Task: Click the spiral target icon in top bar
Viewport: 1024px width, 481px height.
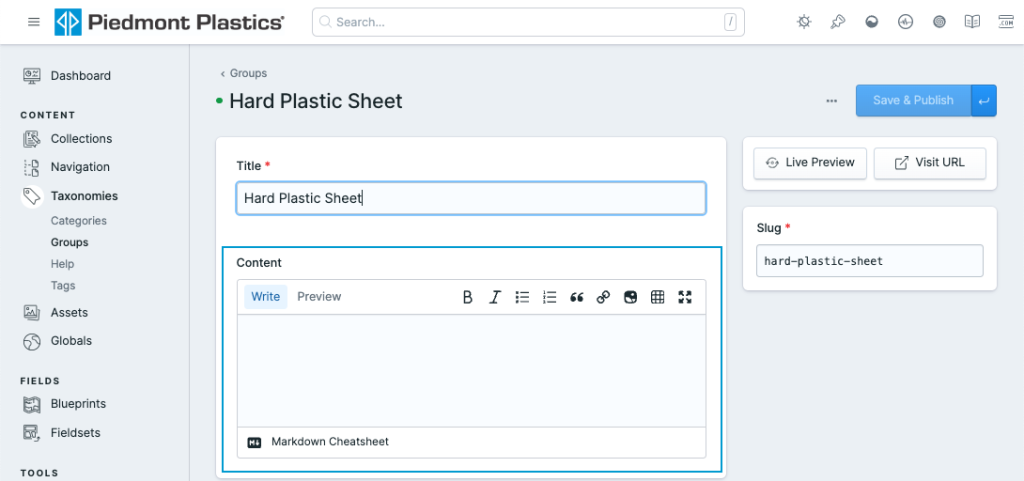Action: tap(939, 22)
